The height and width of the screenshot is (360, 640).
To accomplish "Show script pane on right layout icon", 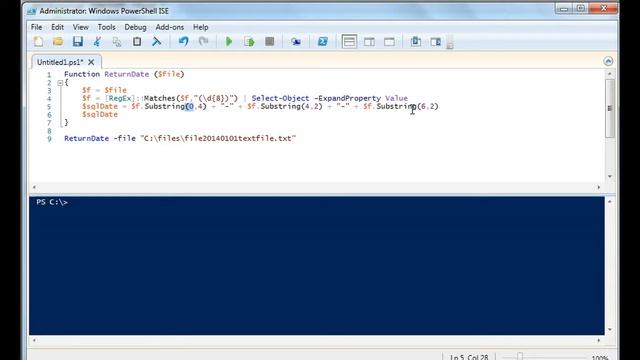I will (x=369, y=41).
